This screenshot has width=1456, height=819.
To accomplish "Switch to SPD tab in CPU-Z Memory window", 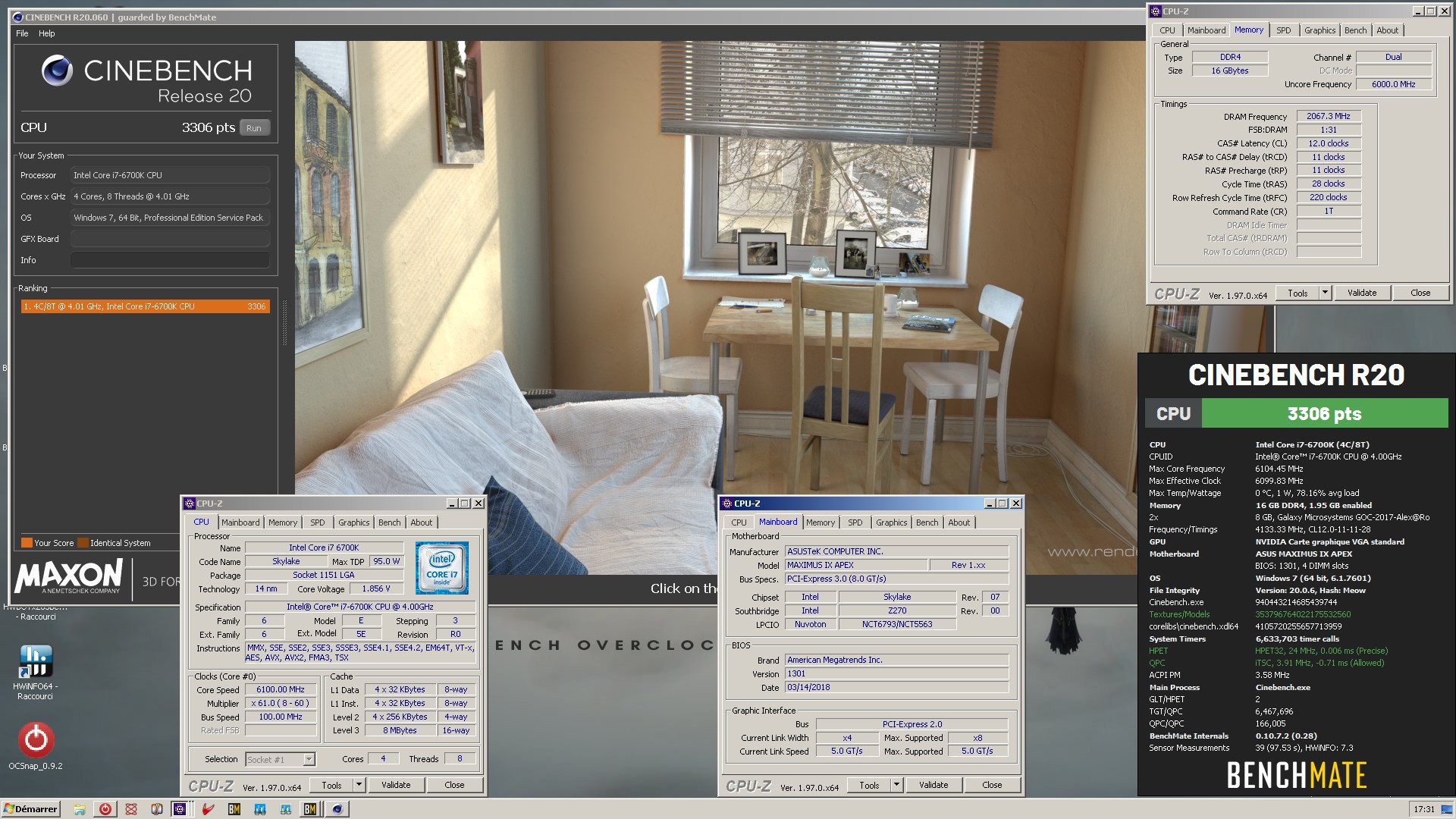I will pyautogui.click(x=1283, y=30).
